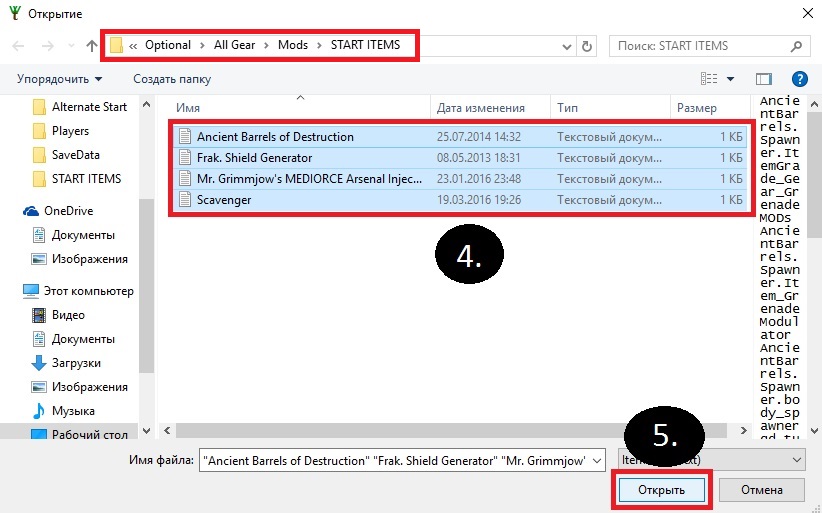Select the Scavenger text file
The width and height of the screenshot is (822, 513).
(223, 200)
